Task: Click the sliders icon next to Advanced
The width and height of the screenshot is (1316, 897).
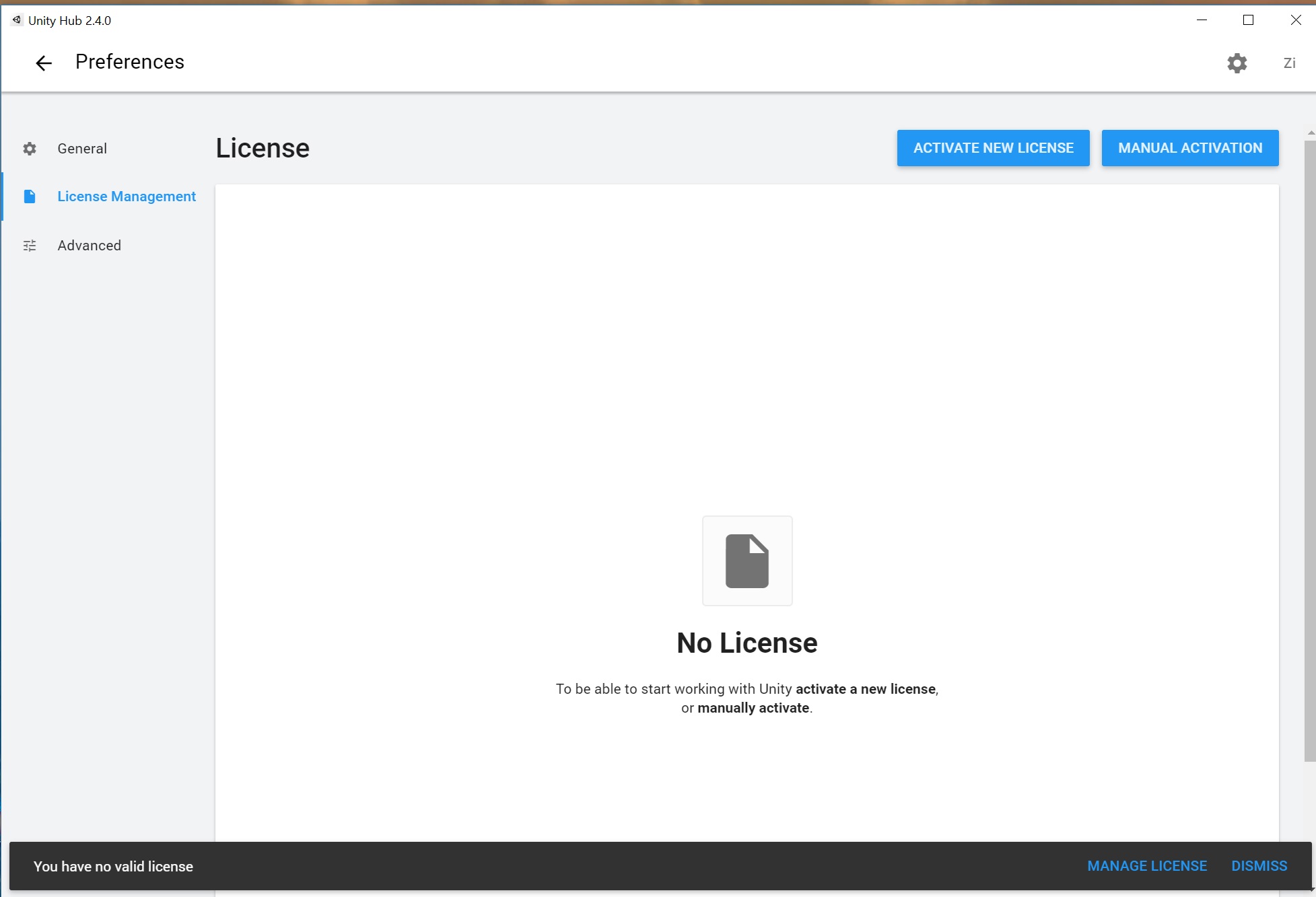Action: click(30, 245)
